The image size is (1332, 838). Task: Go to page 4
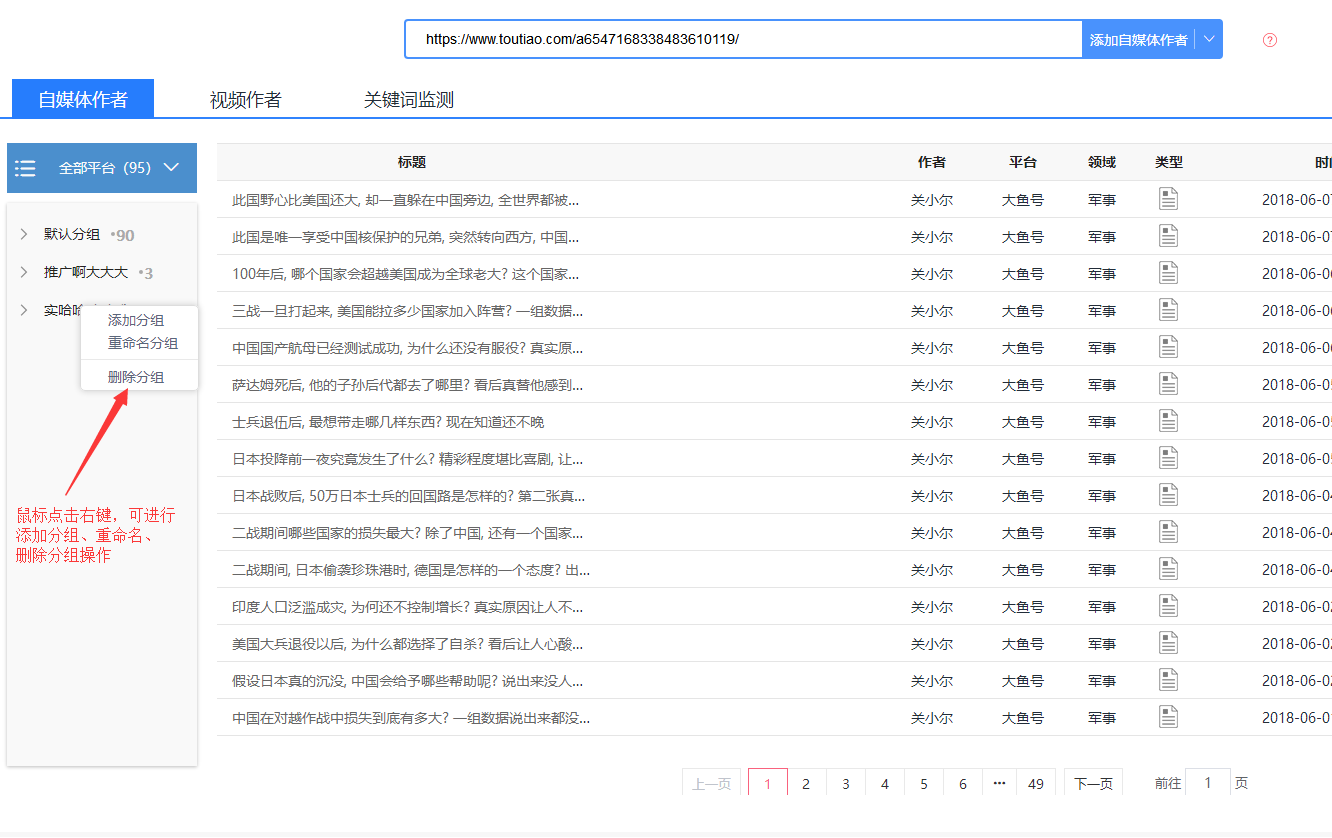884,784
